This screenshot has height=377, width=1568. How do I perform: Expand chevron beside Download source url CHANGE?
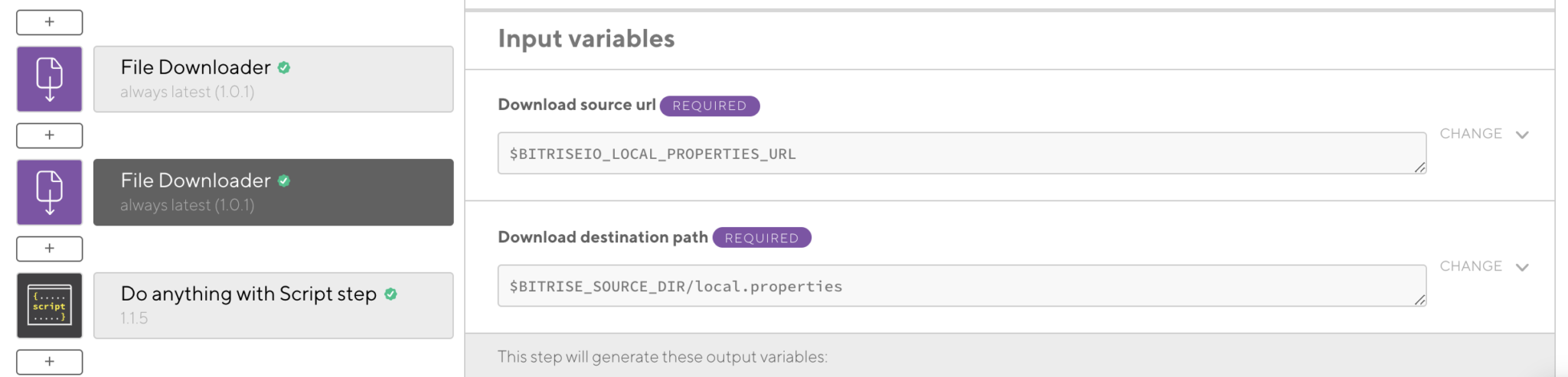click(x=1522, y=135)
